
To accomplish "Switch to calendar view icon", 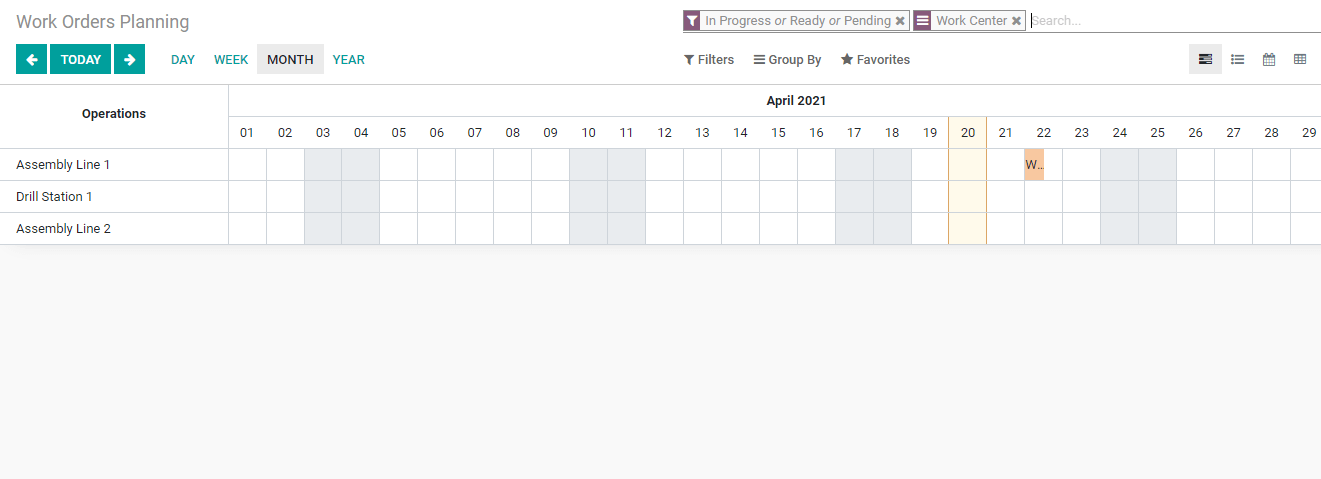I will [x=1269, y=59].
